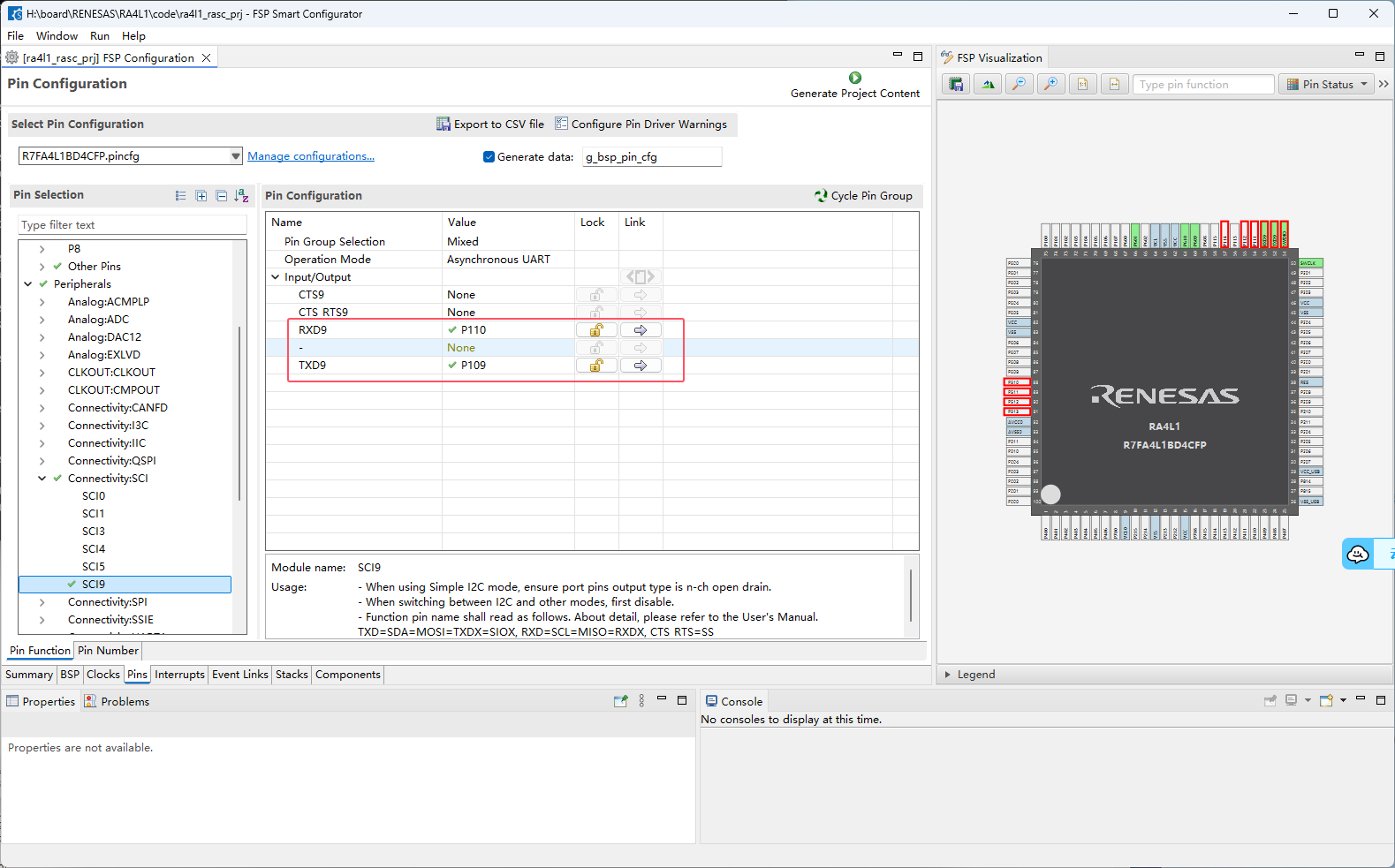Screen dimensions: 1395x868
Task: Open the Problems tab
Action: tap(117, 702)
